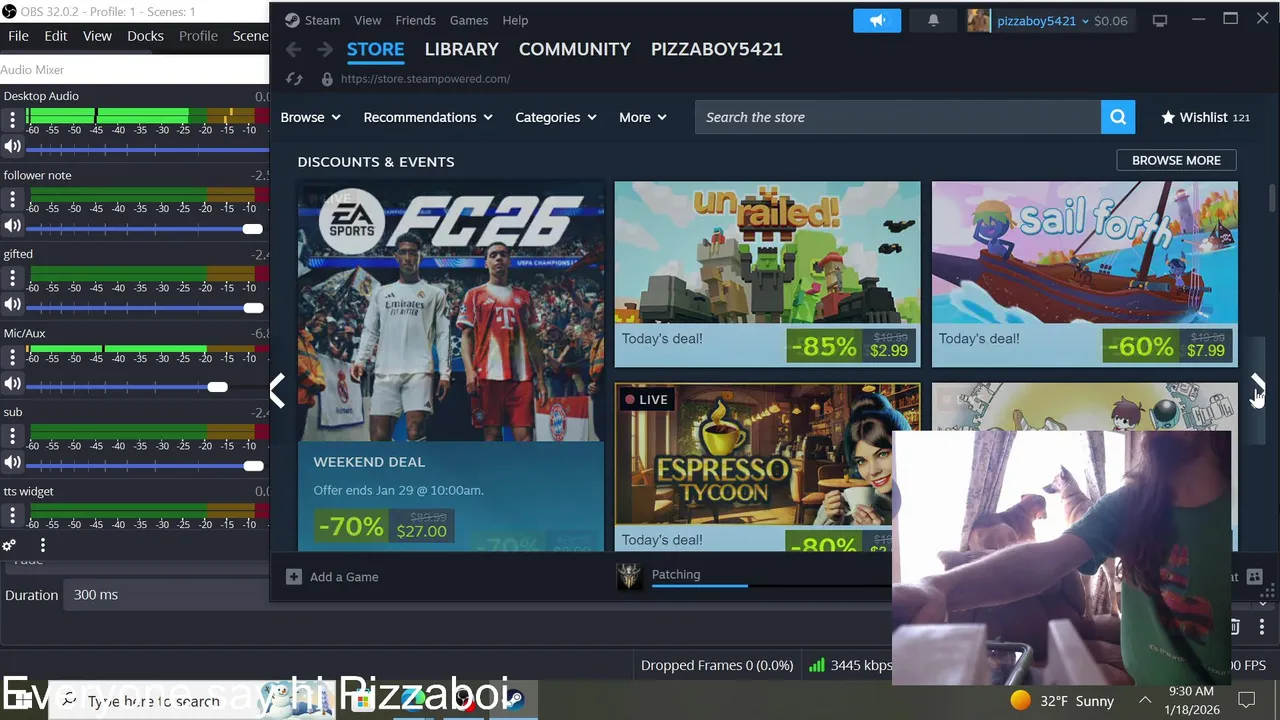Viewport: 1280px width, 720px height.
Task: Click the 32°F Sunny weather widget
Action: (1061, 701)
